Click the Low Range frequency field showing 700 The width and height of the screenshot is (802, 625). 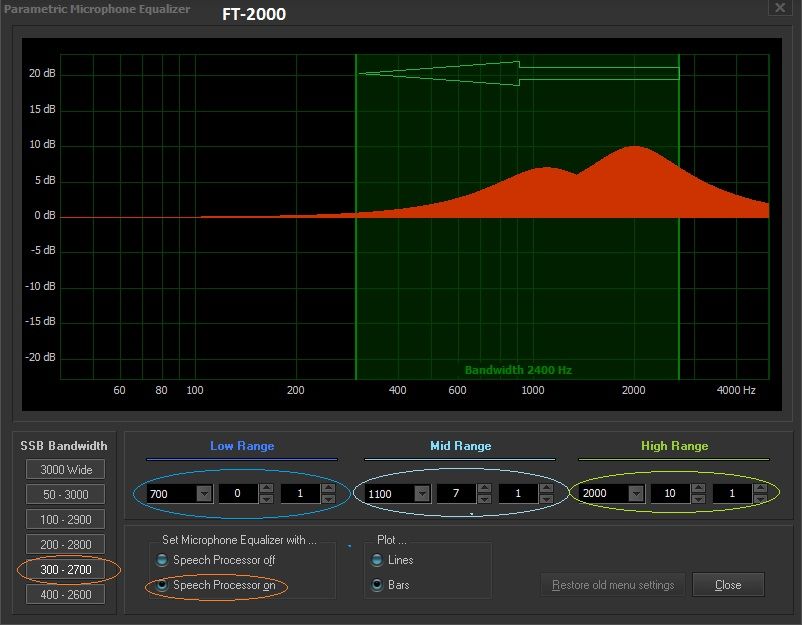[x=172, y=494]
